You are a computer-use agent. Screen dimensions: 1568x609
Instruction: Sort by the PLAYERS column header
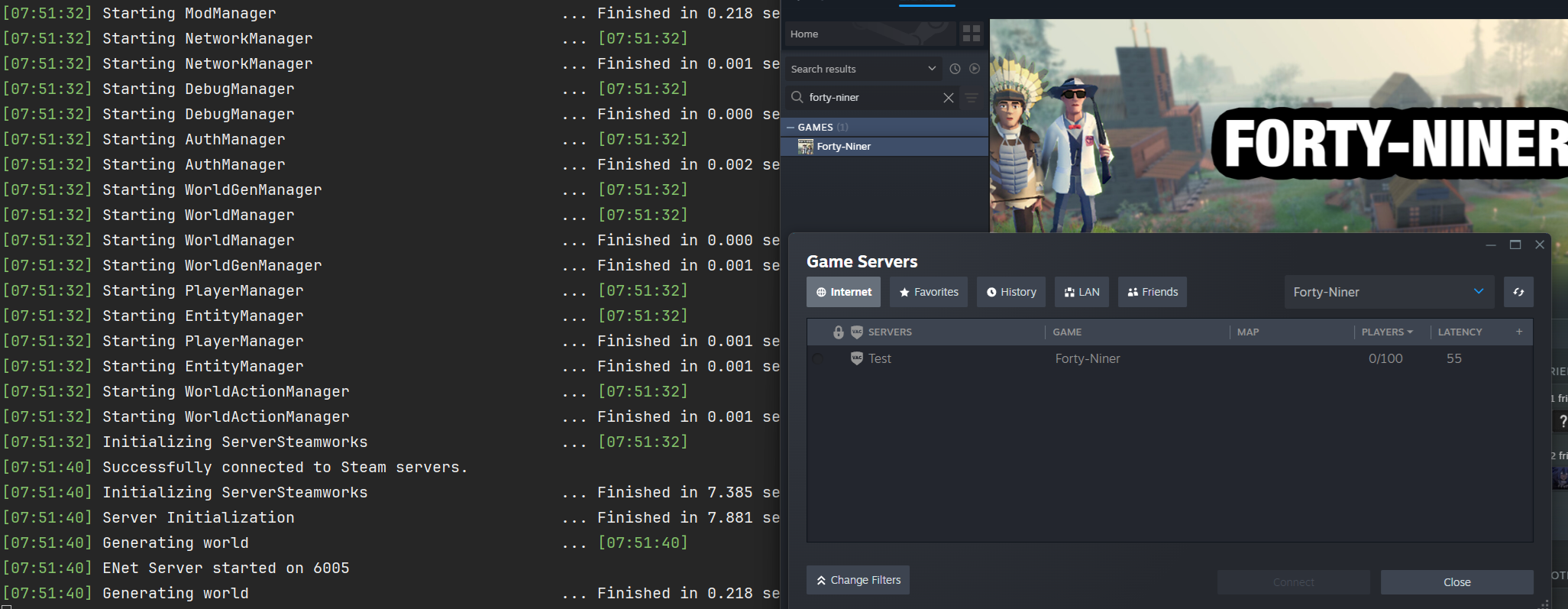(x=1387, y=332)
